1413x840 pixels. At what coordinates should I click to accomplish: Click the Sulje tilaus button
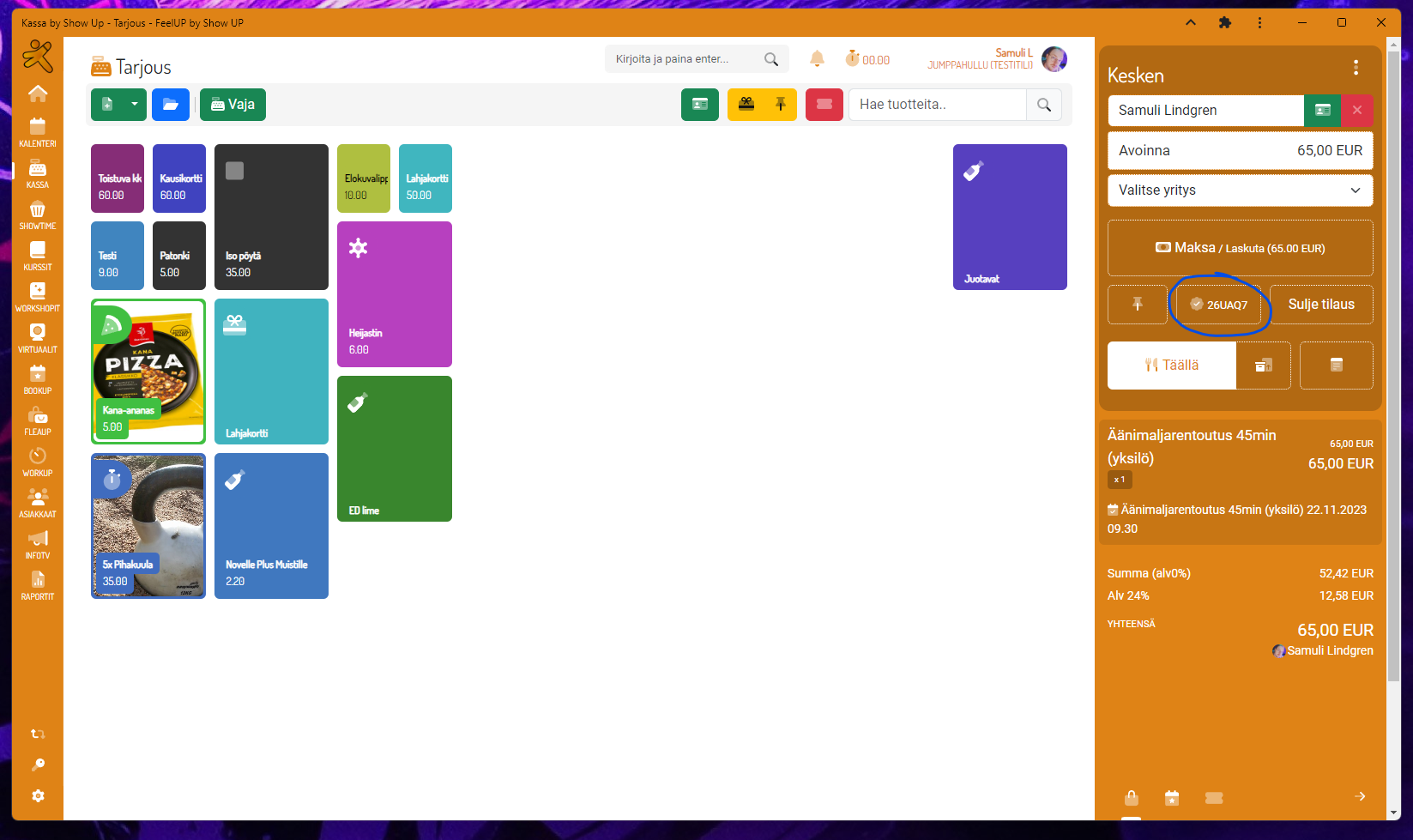tap(1321, 305)
